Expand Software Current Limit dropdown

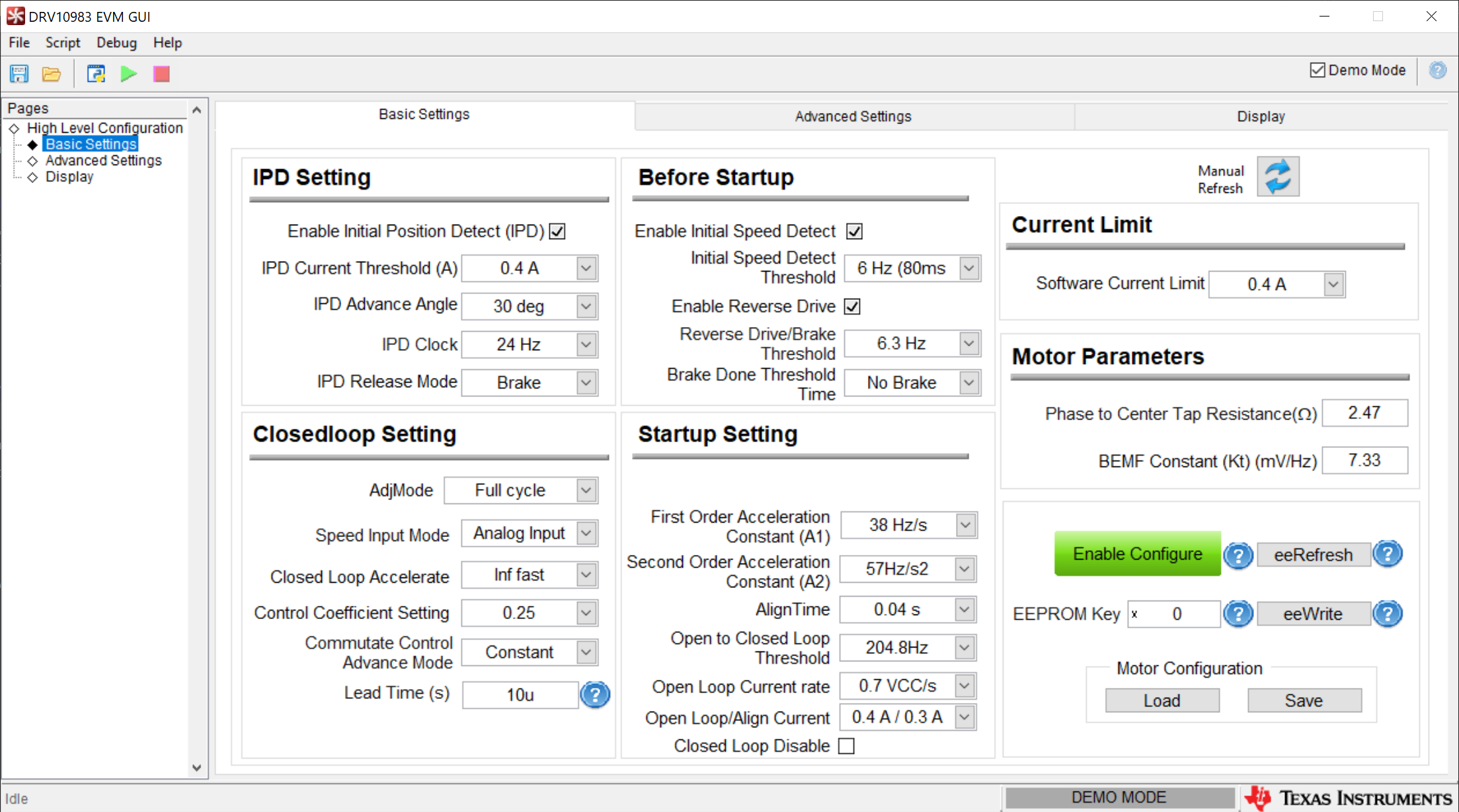point(1333,284)
